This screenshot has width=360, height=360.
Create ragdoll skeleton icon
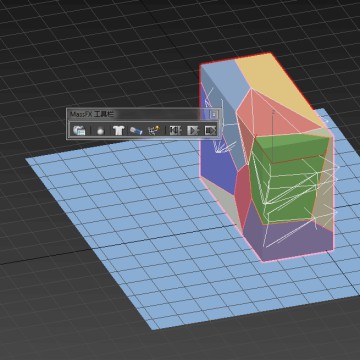pos(154,130)
